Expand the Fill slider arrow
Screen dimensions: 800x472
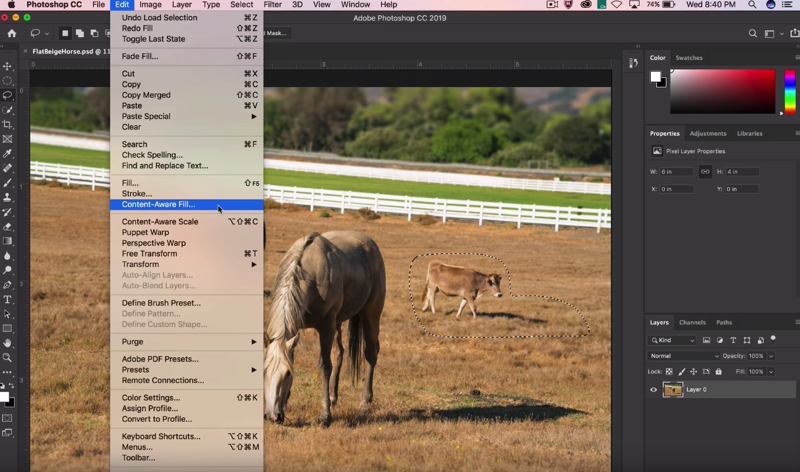tap(771, 372)
